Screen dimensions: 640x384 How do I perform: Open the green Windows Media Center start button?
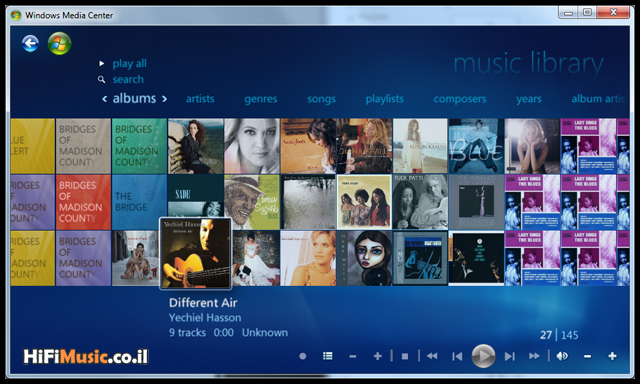60,43
